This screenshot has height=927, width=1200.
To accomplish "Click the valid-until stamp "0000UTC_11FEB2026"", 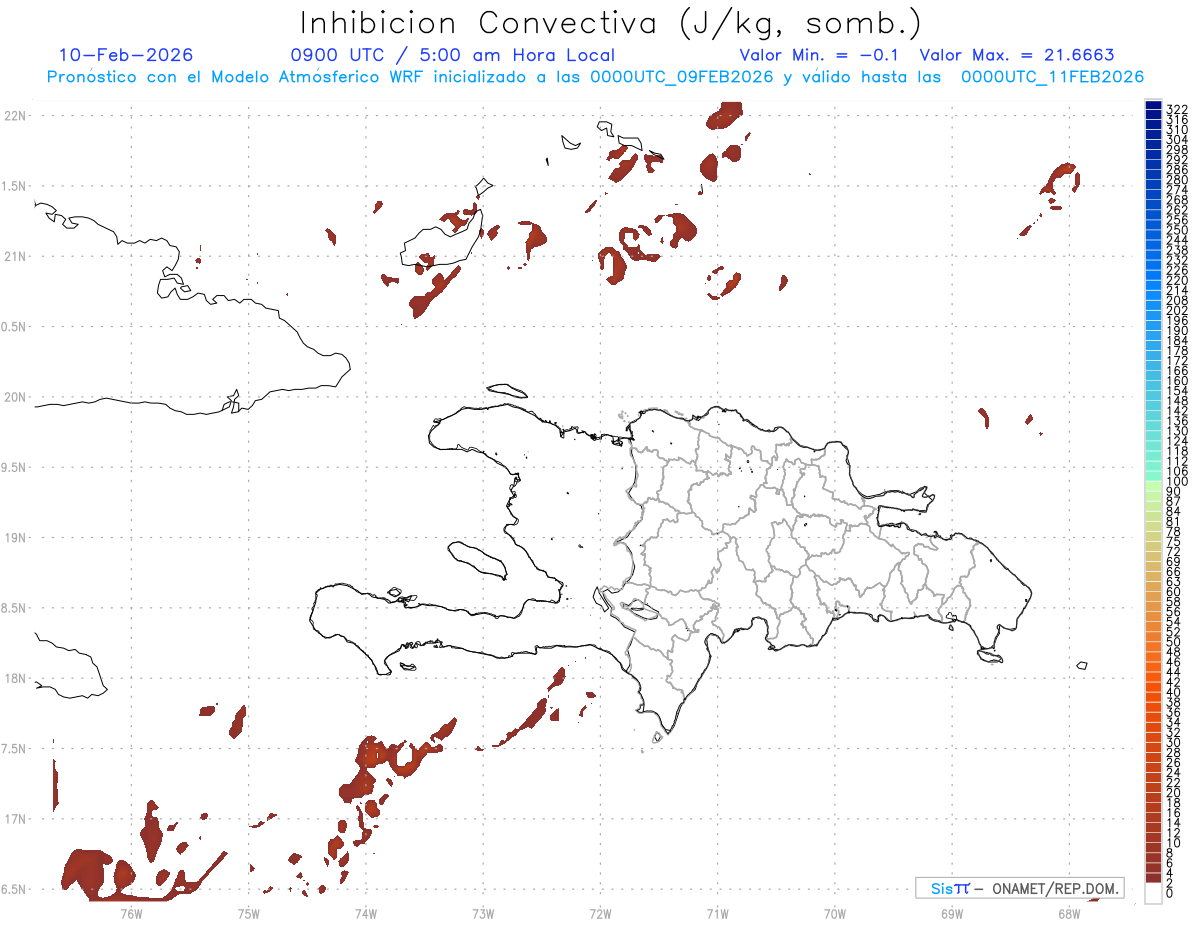I will click(x=1053, y=77).
